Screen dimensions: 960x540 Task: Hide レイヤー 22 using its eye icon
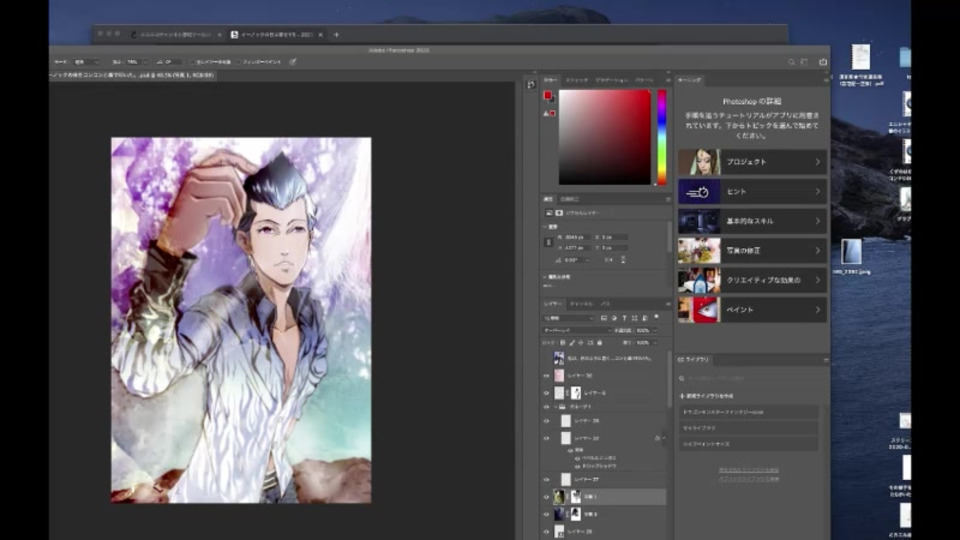[546, 438]
